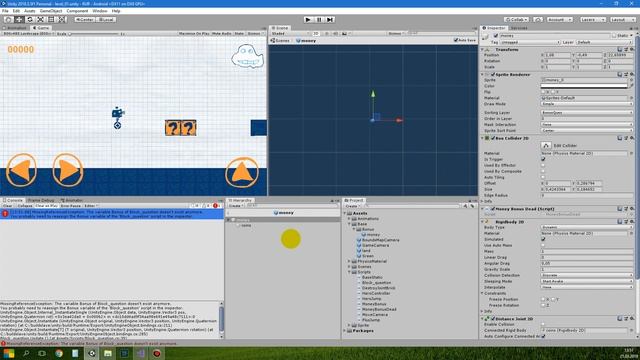640x360 pixels.
Task: Click the Collab button
Action: [517, 20]
